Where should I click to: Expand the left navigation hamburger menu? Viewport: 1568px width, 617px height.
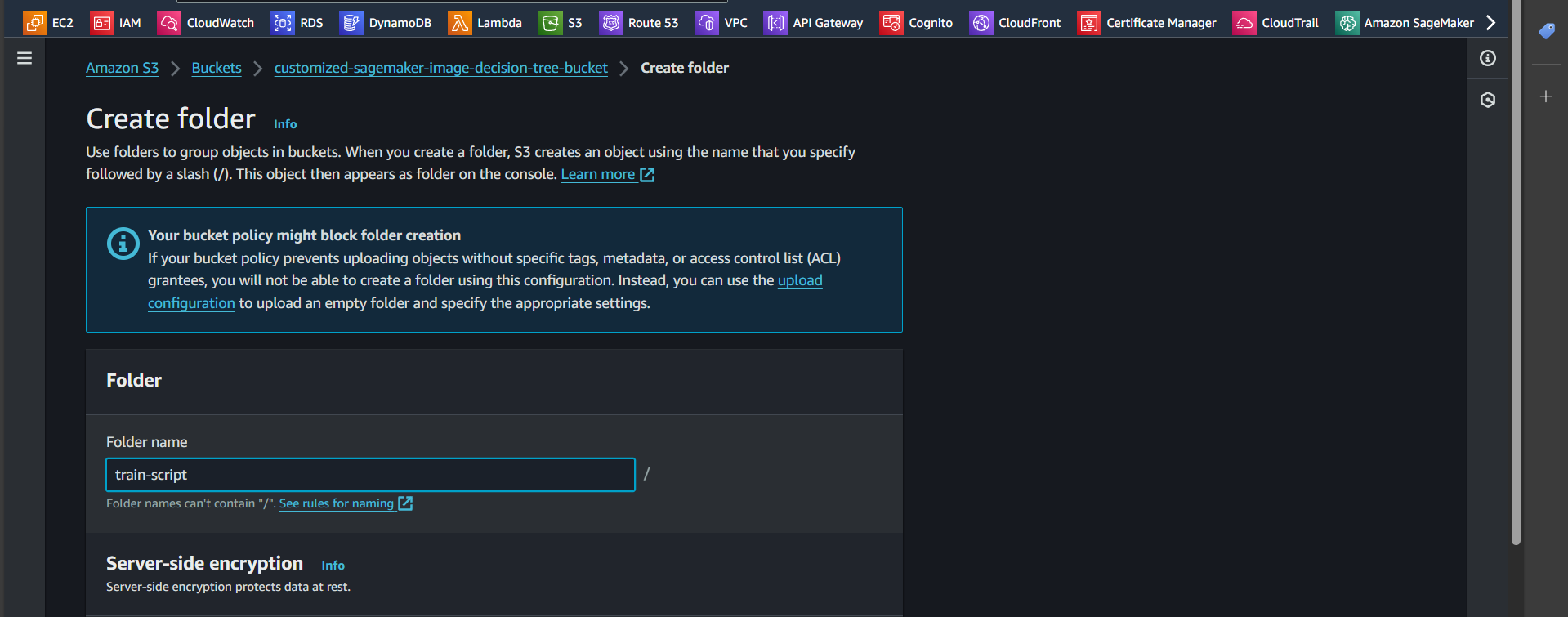tap(25, 58)
